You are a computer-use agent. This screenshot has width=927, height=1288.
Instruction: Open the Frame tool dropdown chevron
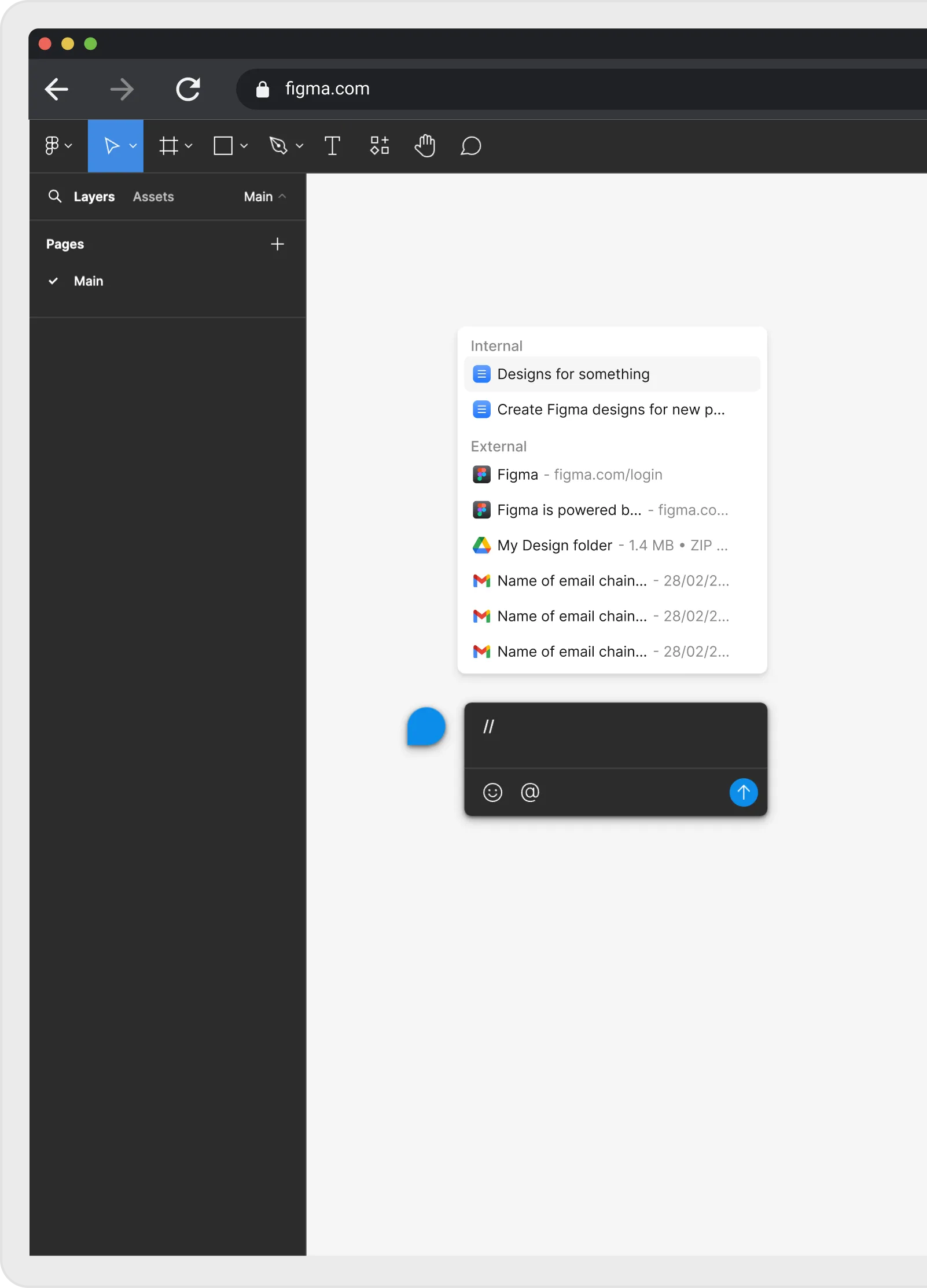pyautogui.click(x=189, y=146)
